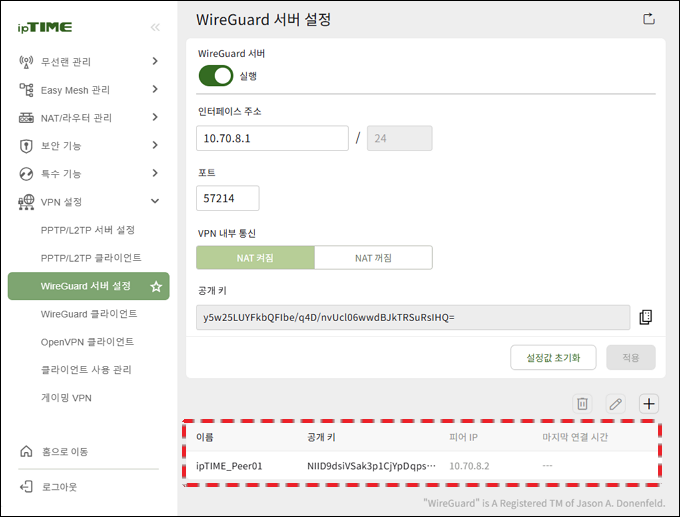
Task: Collapse the sidebar with double-chevron icon
Action: coord(155,27)
